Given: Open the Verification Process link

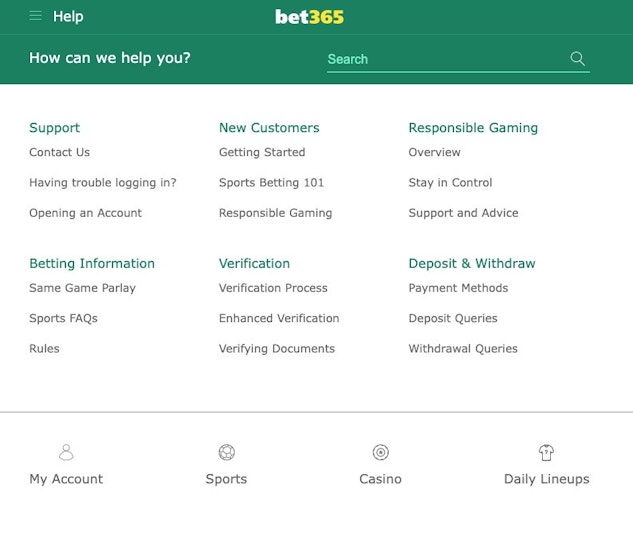Looking at the screenshot, I should click(x=273, y=288).
